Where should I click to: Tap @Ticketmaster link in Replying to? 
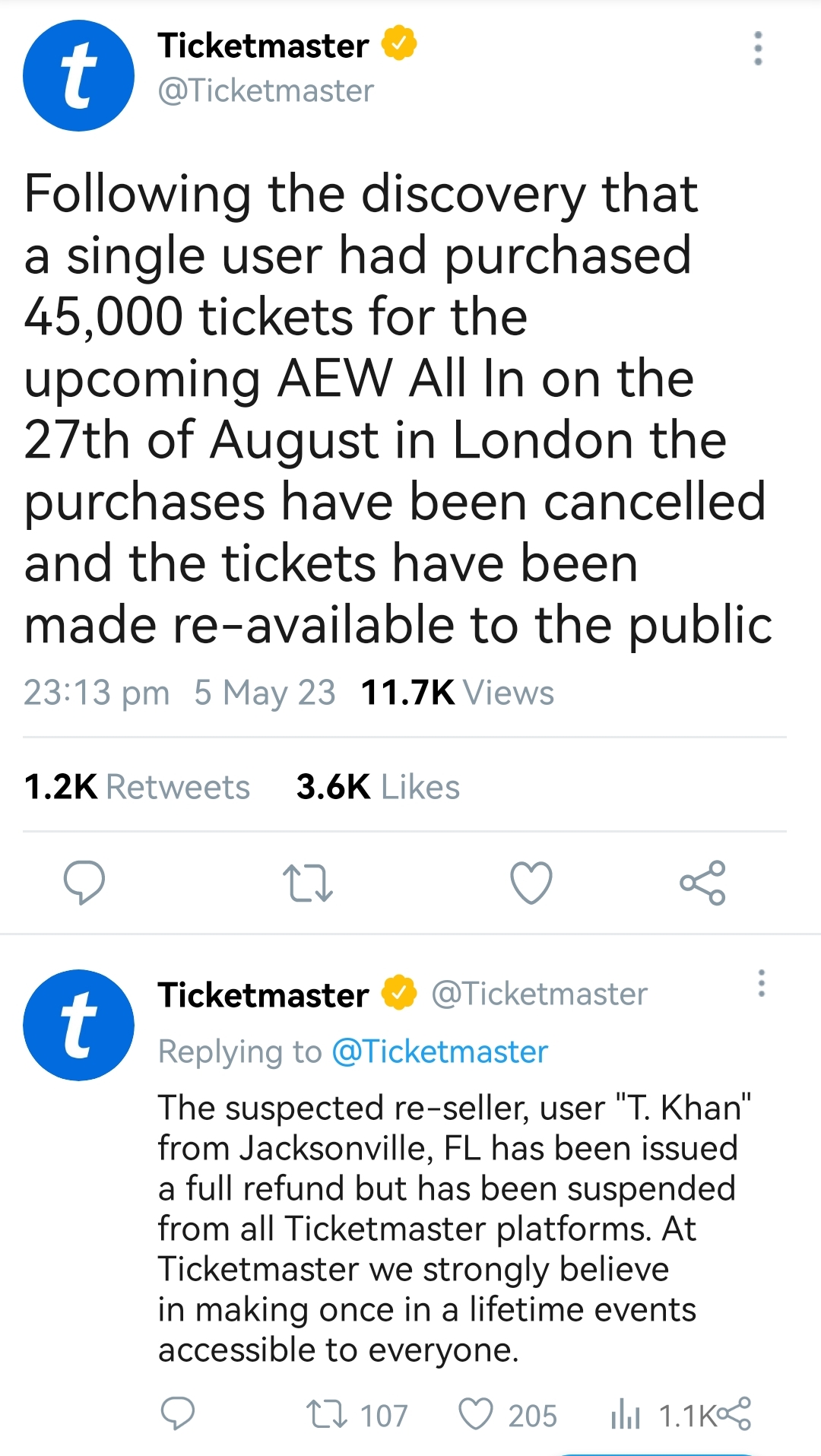pyautogui.click(x=440, y=1052)
